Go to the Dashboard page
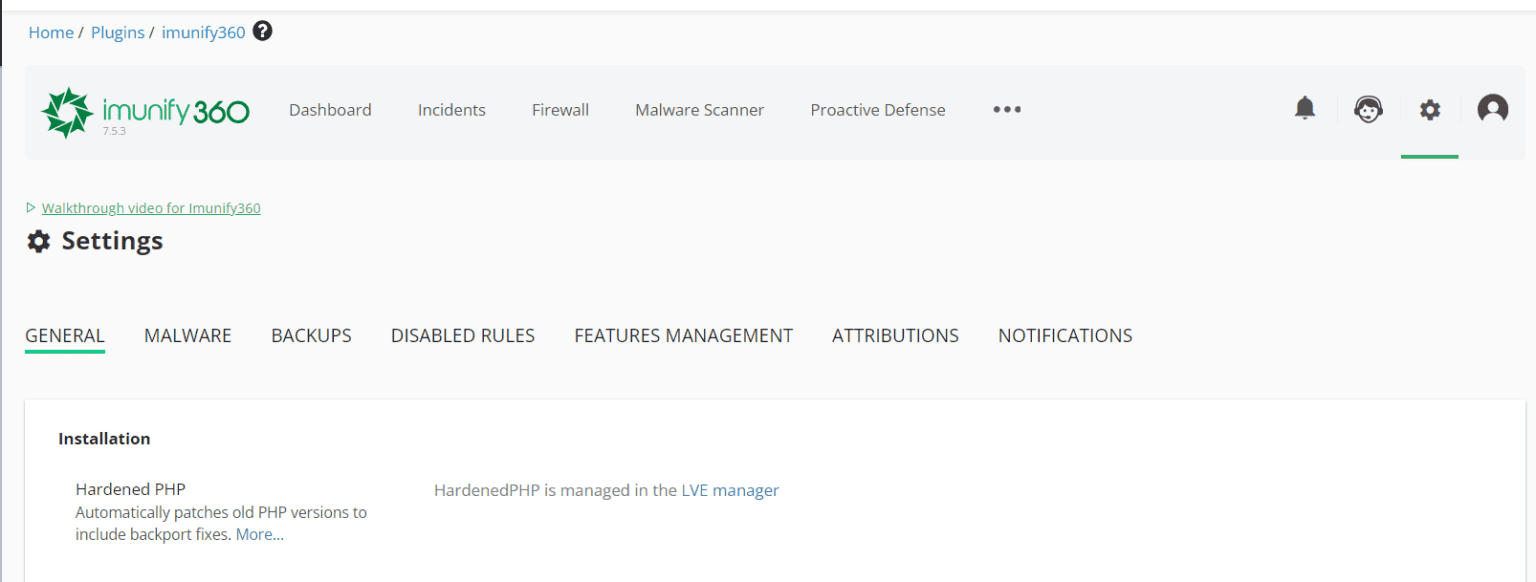 click(330, 110)
